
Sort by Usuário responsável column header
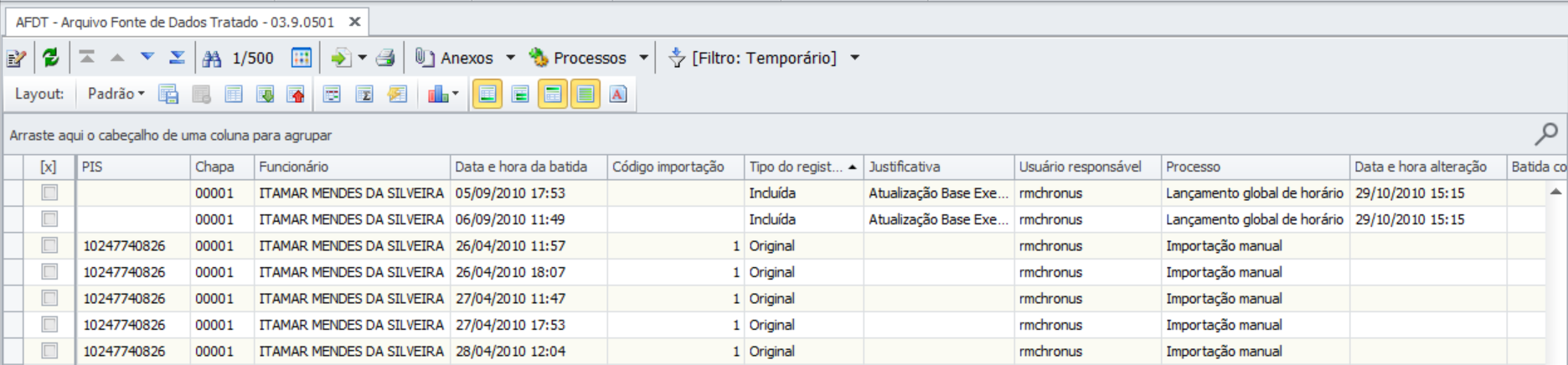point(1088,167)
